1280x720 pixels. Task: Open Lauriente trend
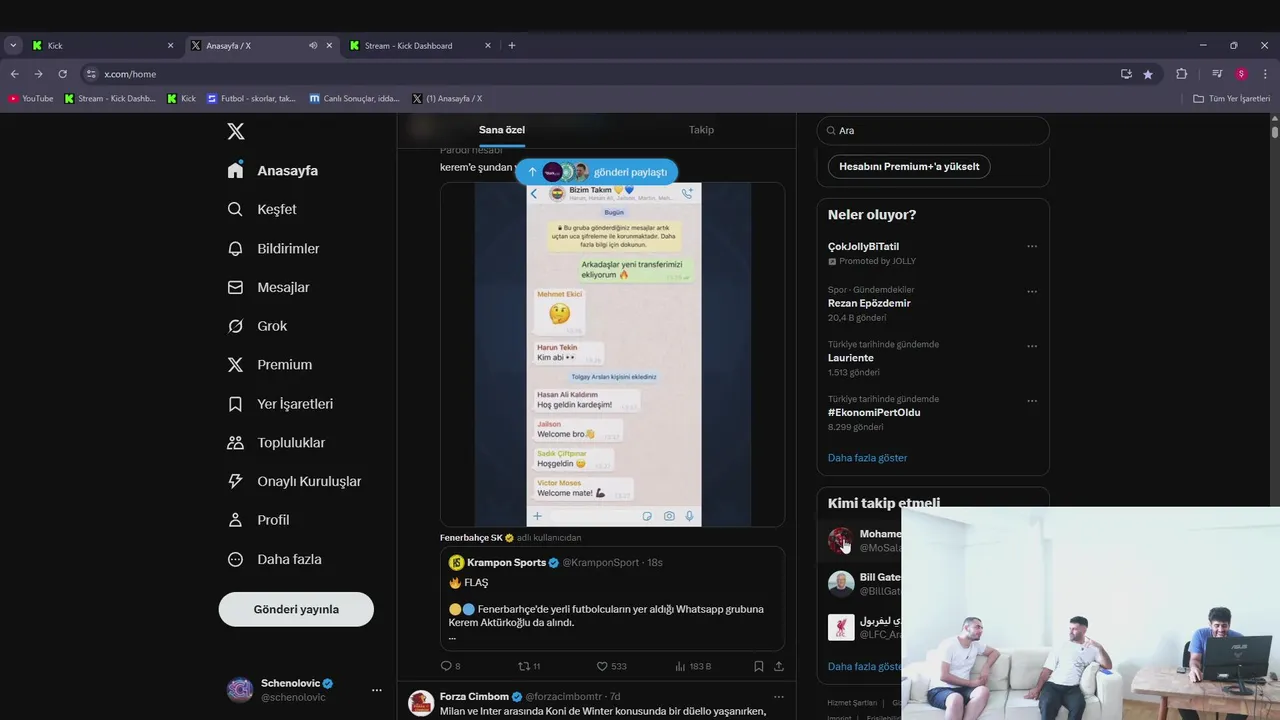[850, 358]
